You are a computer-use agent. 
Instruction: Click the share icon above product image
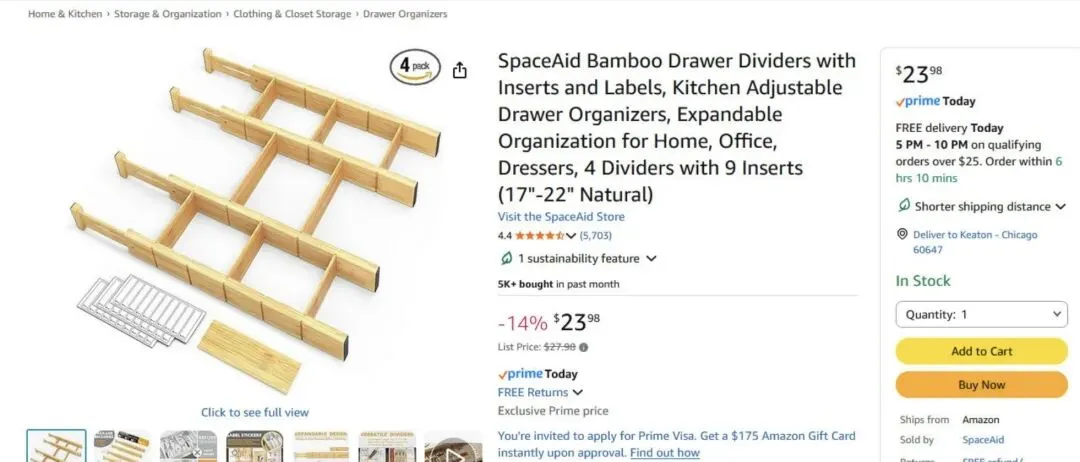click(x=460, y=70)
